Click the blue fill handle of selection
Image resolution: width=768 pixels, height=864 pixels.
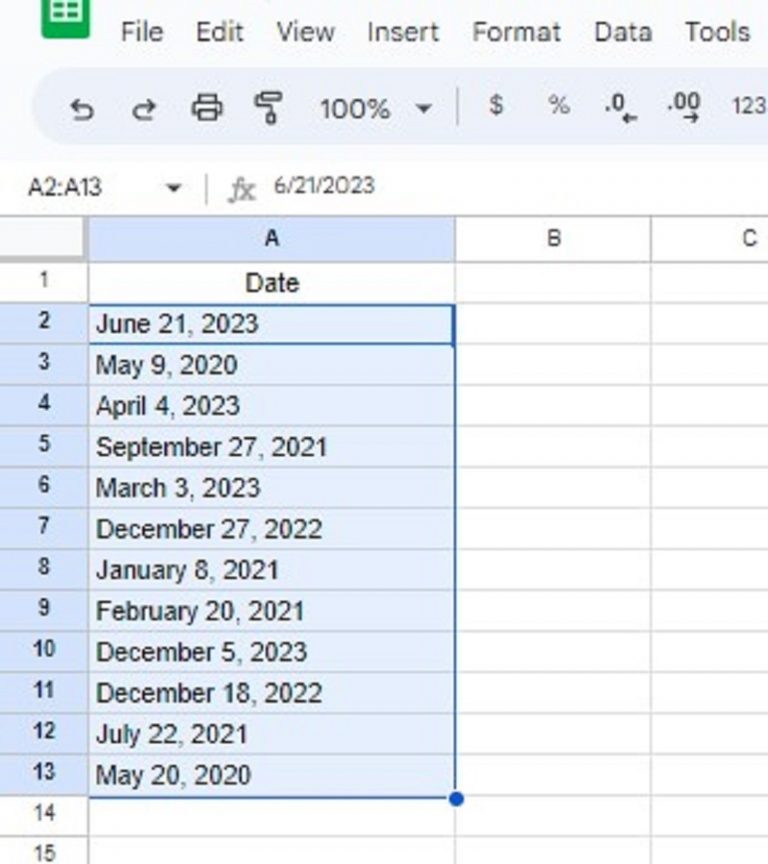[456, 798]
